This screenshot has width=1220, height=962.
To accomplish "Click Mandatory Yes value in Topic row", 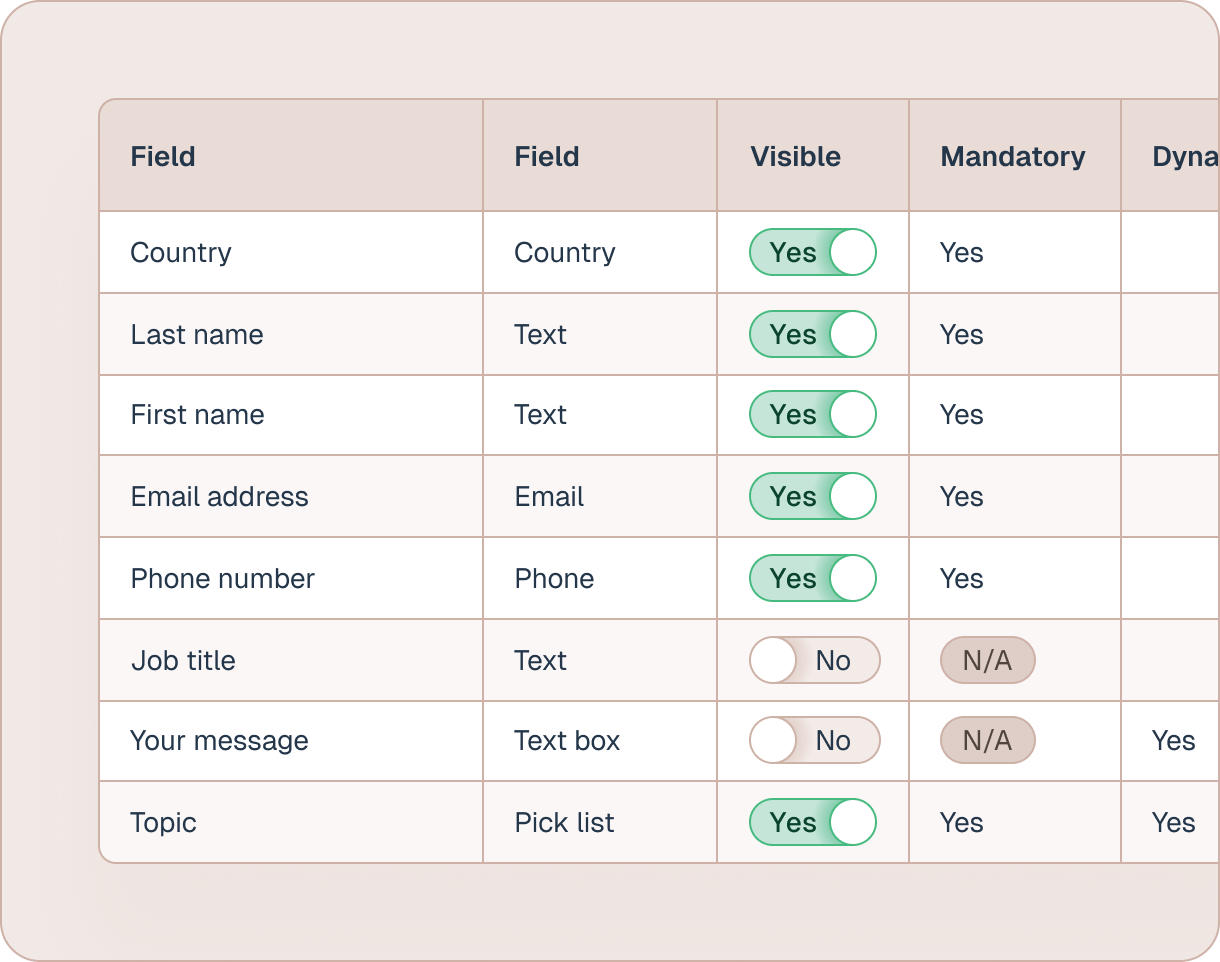I will click(961, 822).
